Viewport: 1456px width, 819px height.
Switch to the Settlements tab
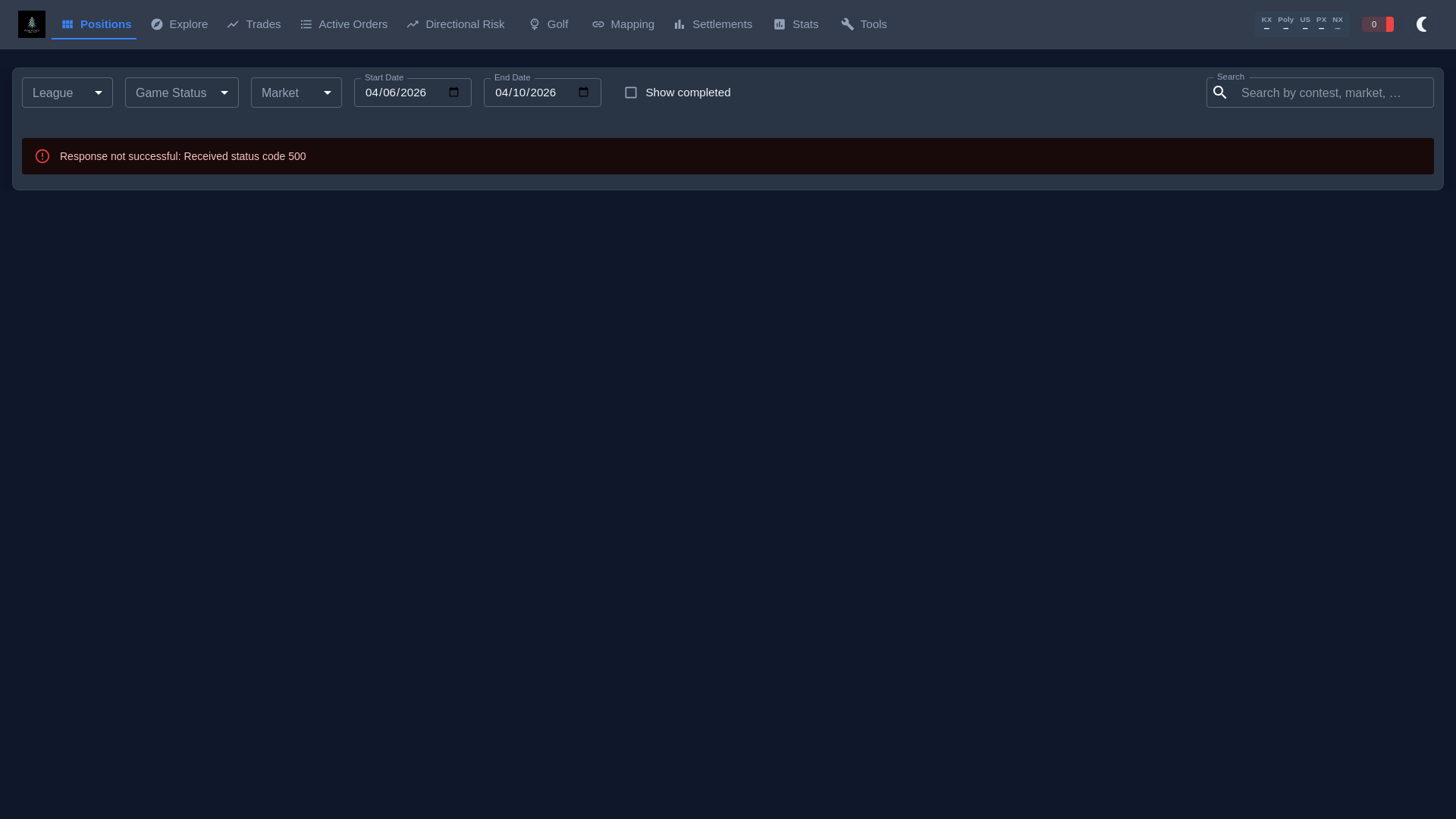[713, 24]
